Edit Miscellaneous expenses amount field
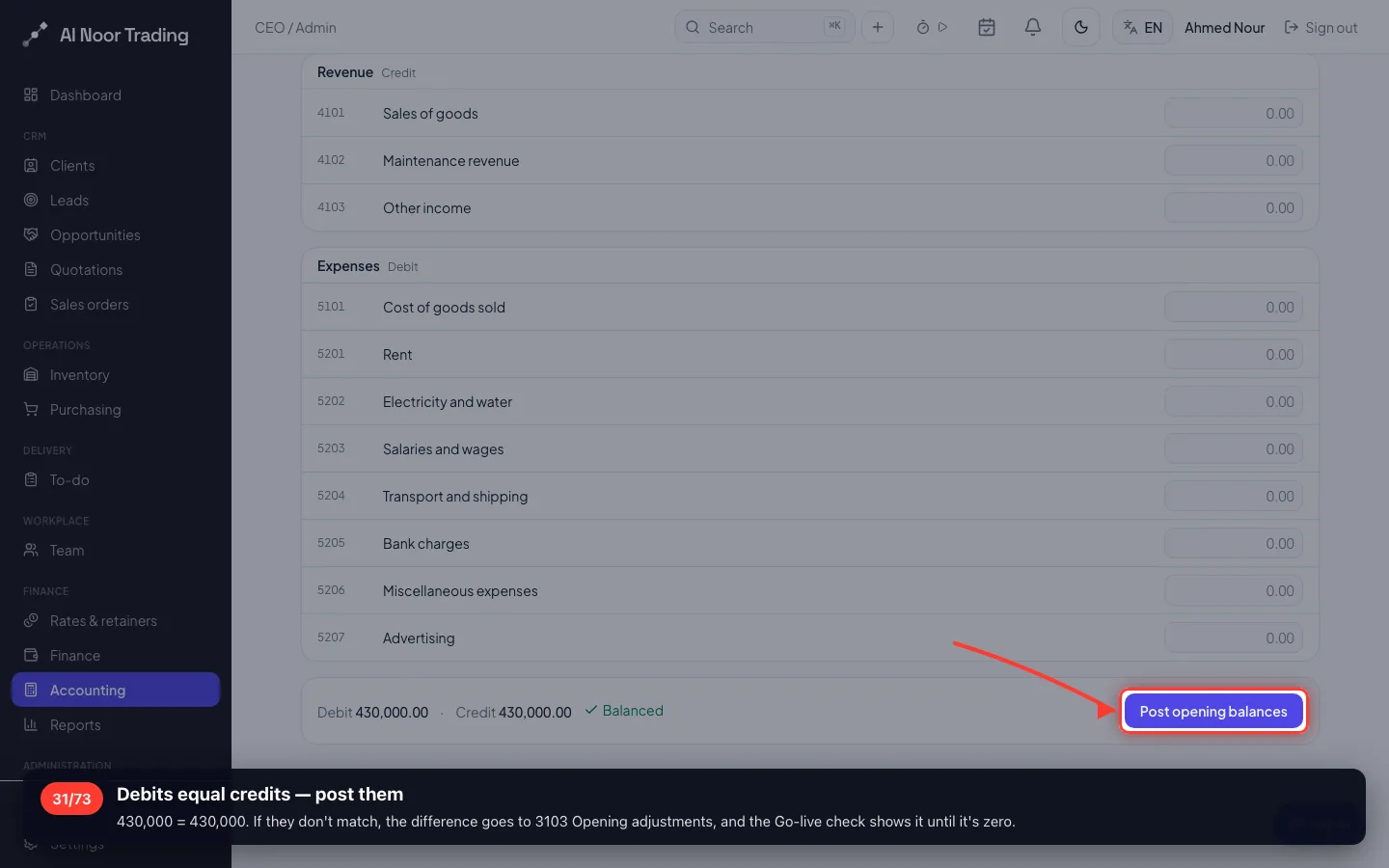Viewport: 1389px width, 868px height. point(1234,590)
